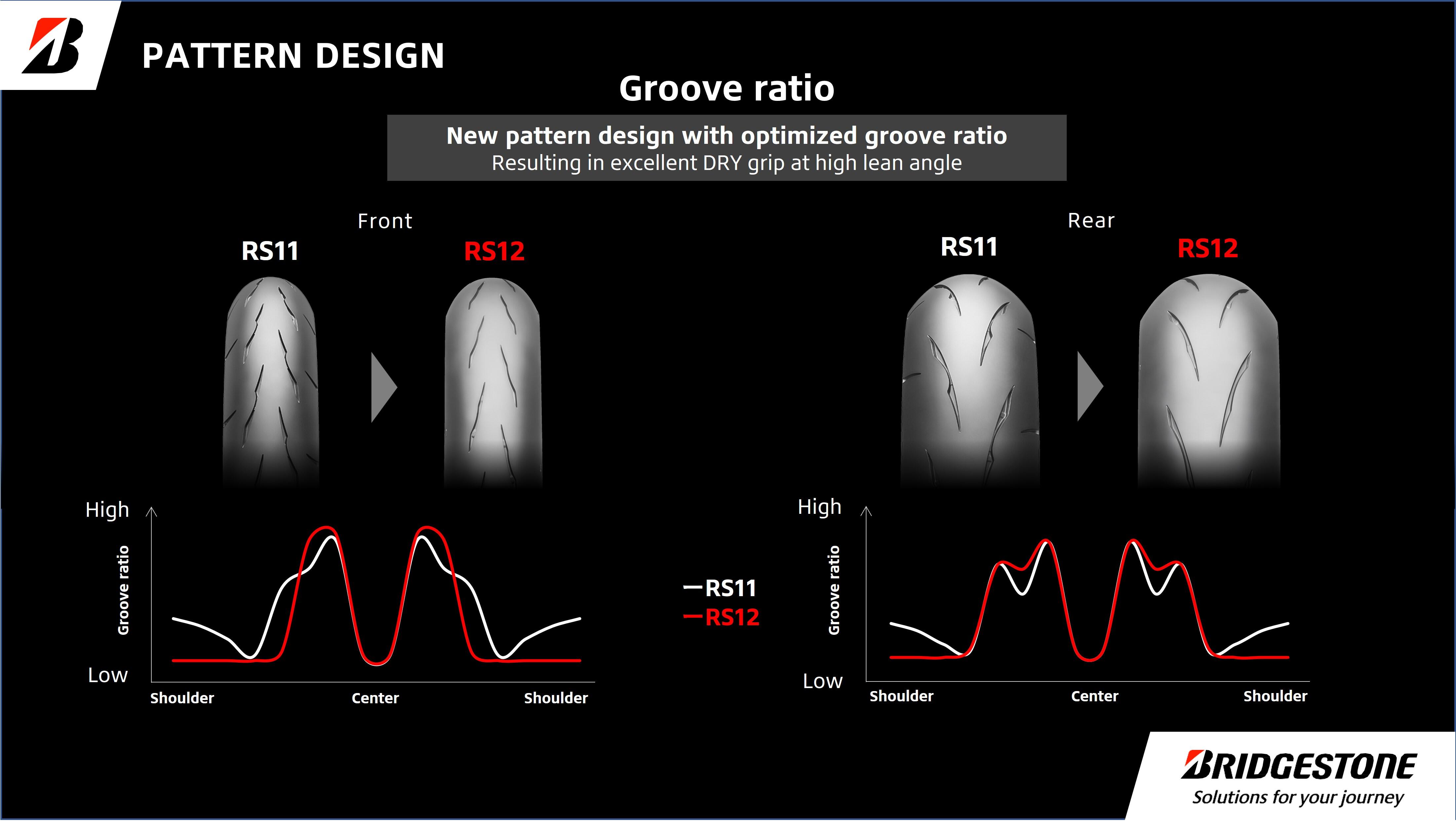1456x821 pixels.
Task: Click the white RS11 legend entry
Action: 721,588
